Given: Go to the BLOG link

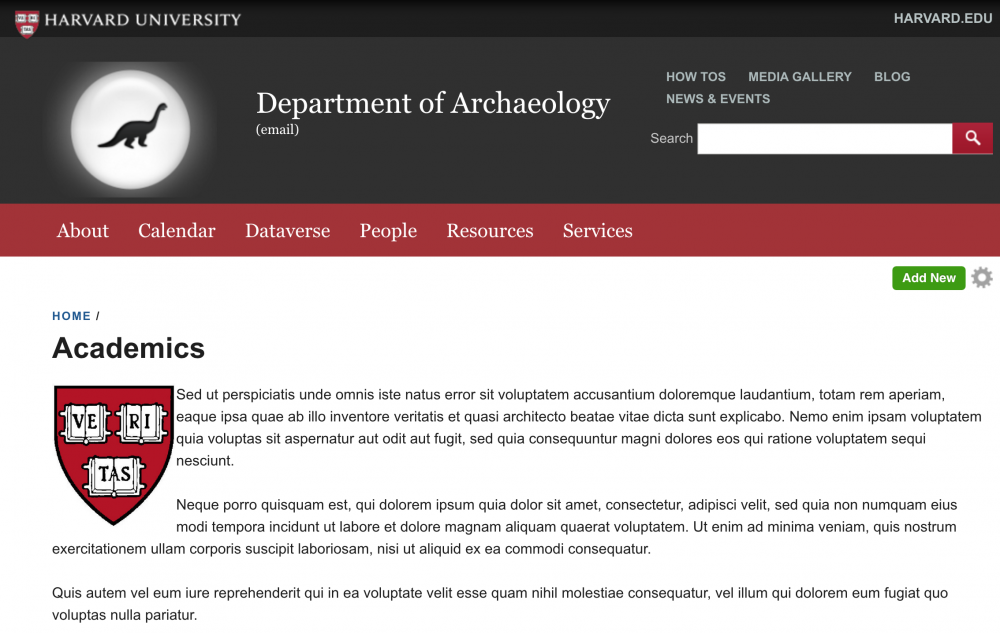Looking at the screenshot, I should coord(892,77).
